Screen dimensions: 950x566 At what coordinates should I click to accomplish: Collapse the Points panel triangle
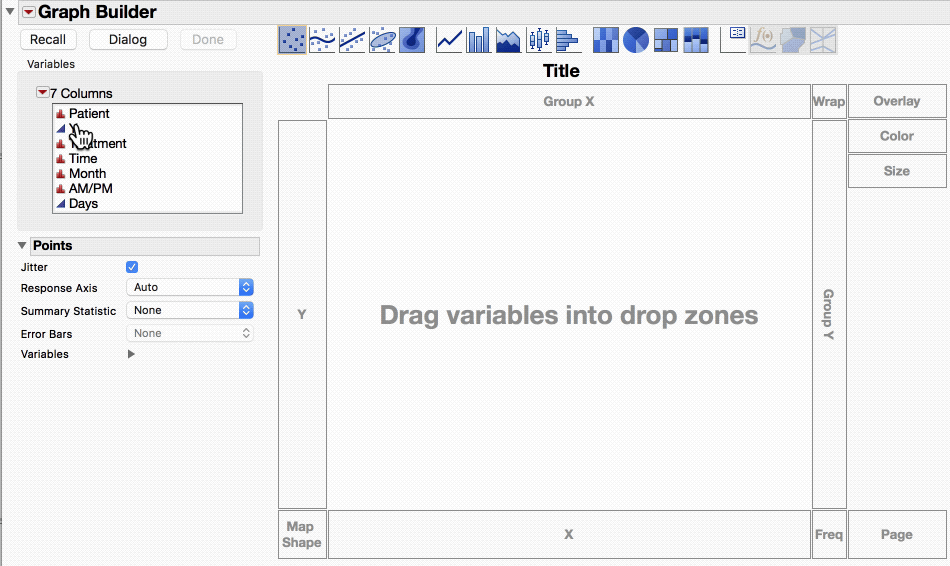pos(22,245)
